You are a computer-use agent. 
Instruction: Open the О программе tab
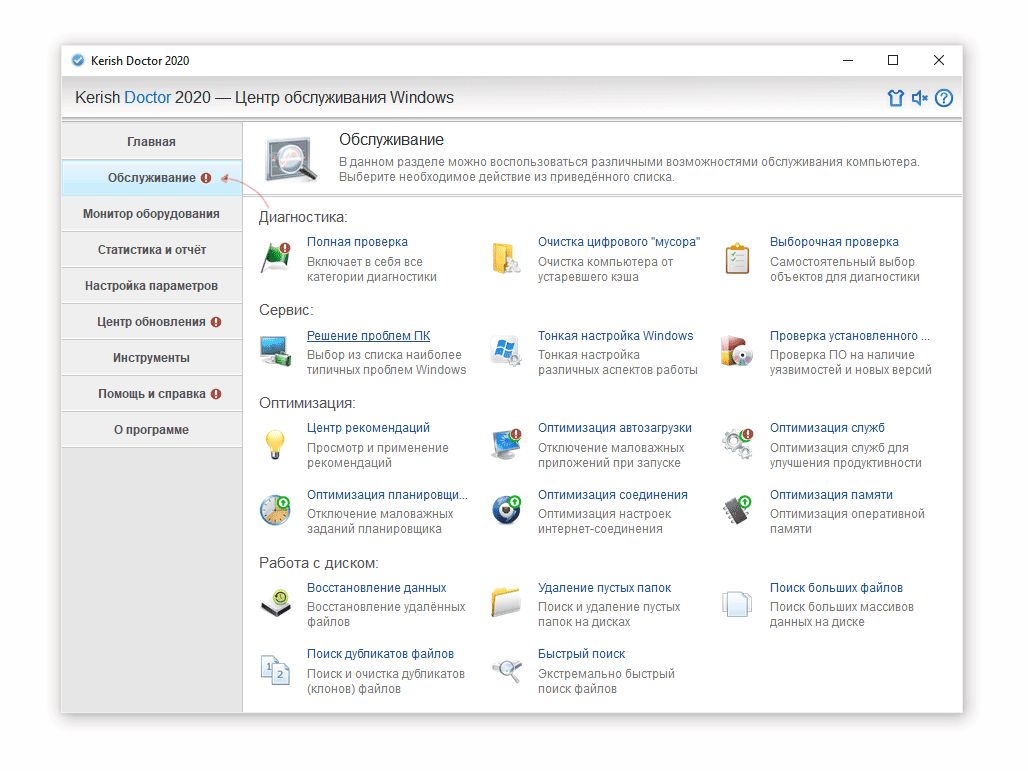(151, 430)
